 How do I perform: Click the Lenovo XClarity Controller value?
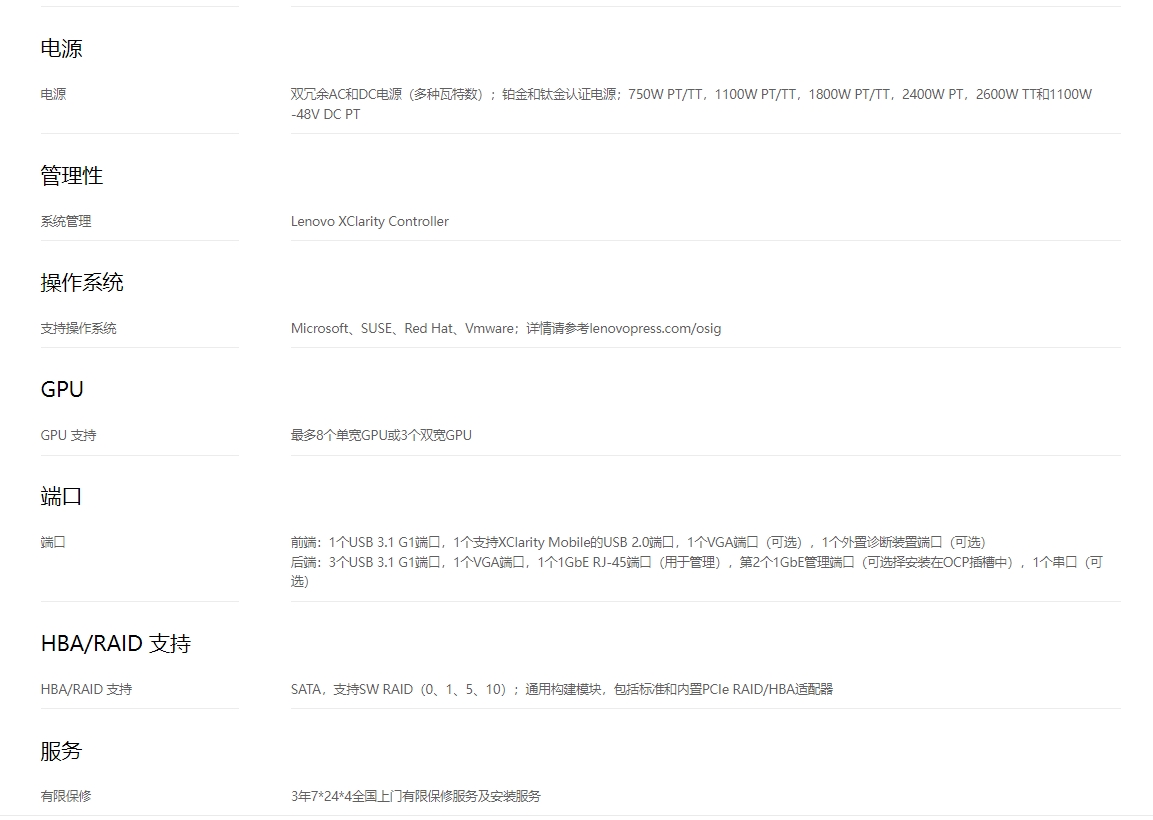point(369,221)
